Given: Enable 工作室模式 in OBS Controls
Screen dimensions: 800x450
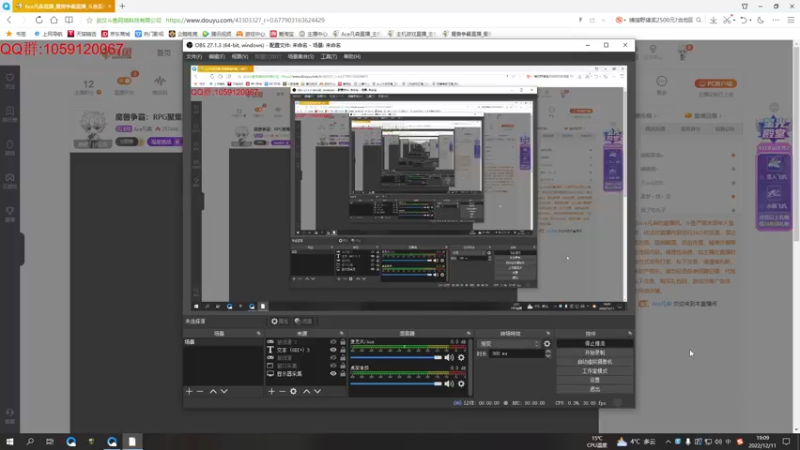Looking at the screenshot, I should (595, 371).
